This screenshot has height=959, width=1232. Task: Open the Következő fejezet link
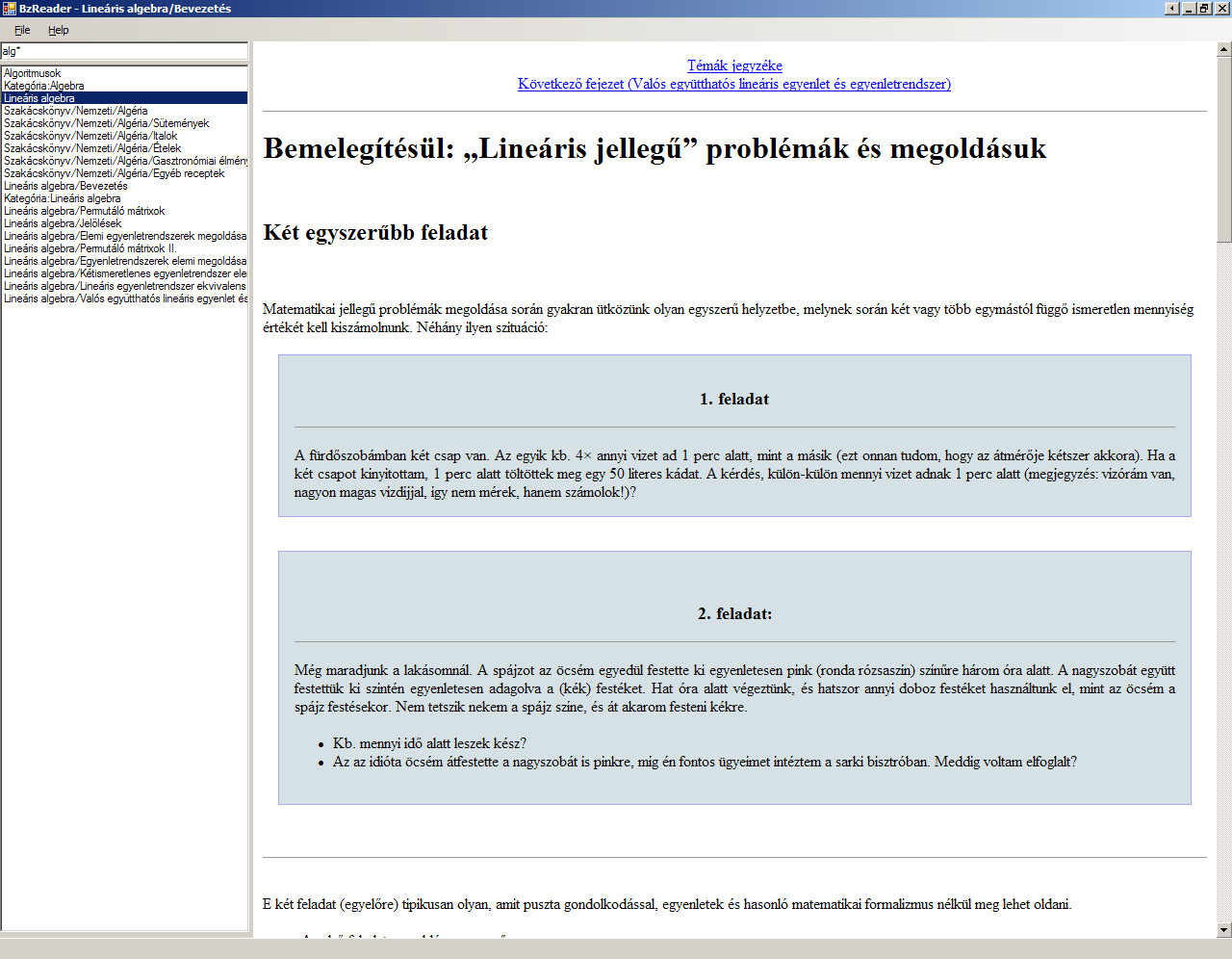[x=734, y=84]
